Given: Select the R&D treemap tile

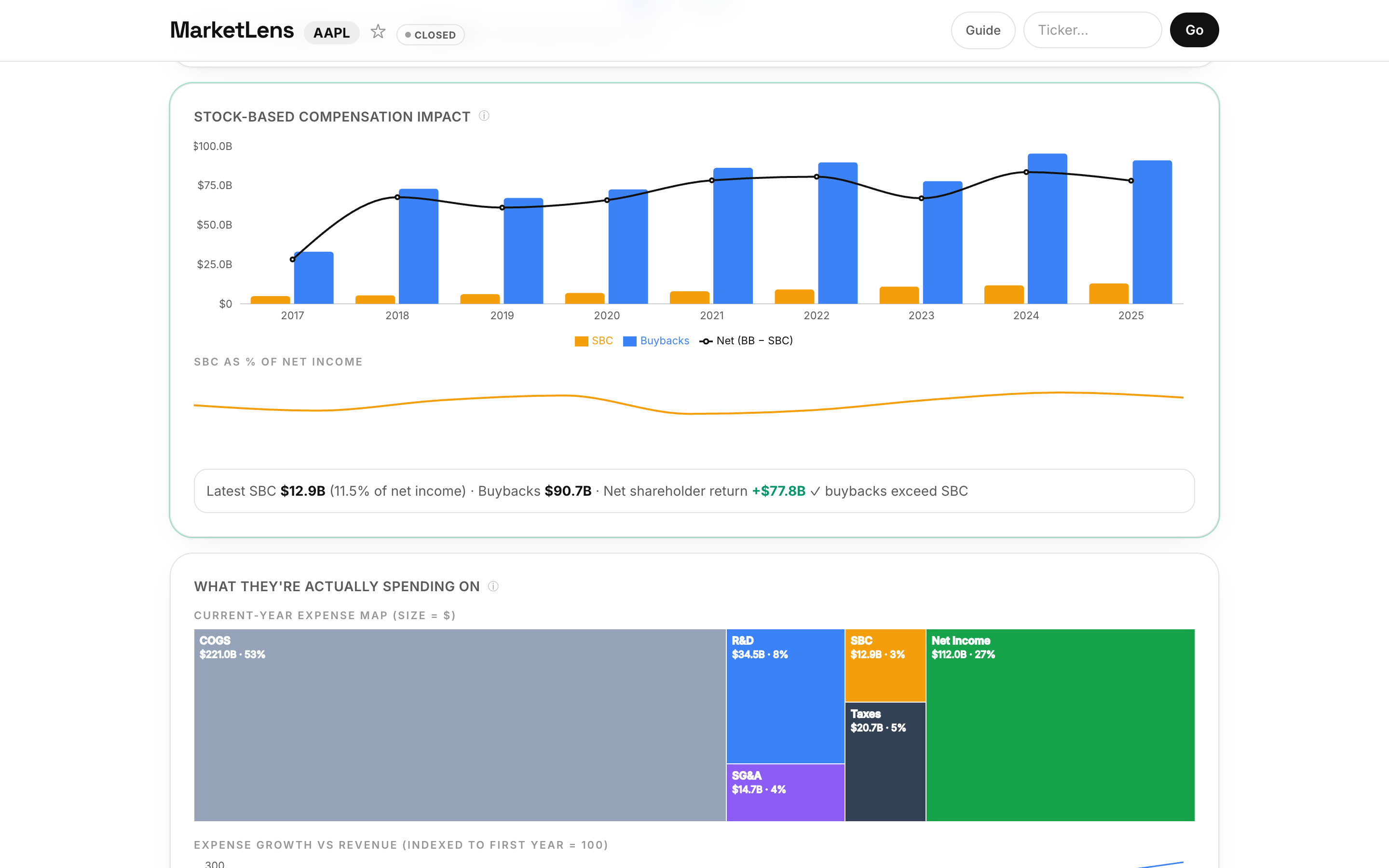Looking at the screenshot, I should (x=785, y=696).
